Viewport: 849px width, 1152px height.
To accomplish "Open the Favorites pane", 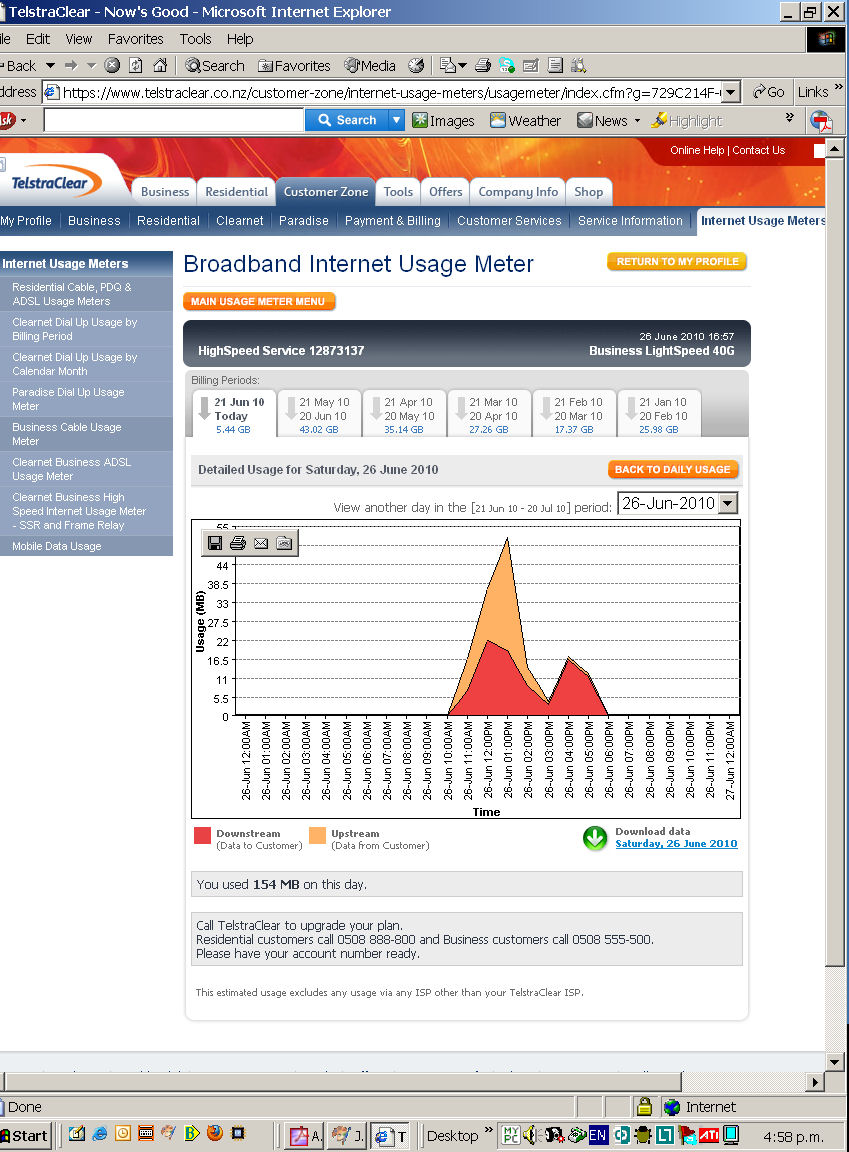I will [294, 65].
